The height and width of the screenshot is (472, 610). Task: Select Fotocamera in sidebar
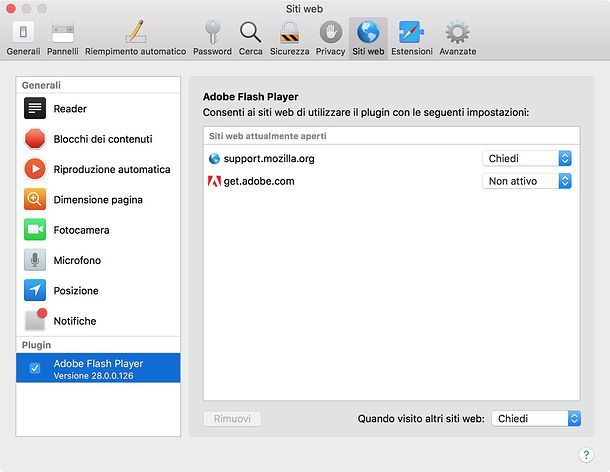coord(98,230)
